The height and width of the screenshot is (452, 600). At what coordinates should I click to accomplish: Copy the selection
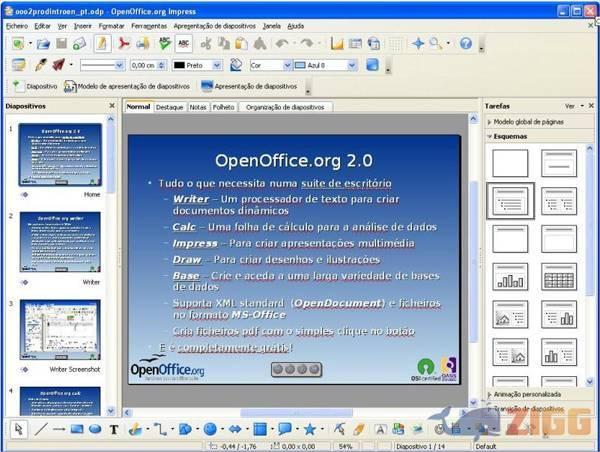(x=223, y=44)
